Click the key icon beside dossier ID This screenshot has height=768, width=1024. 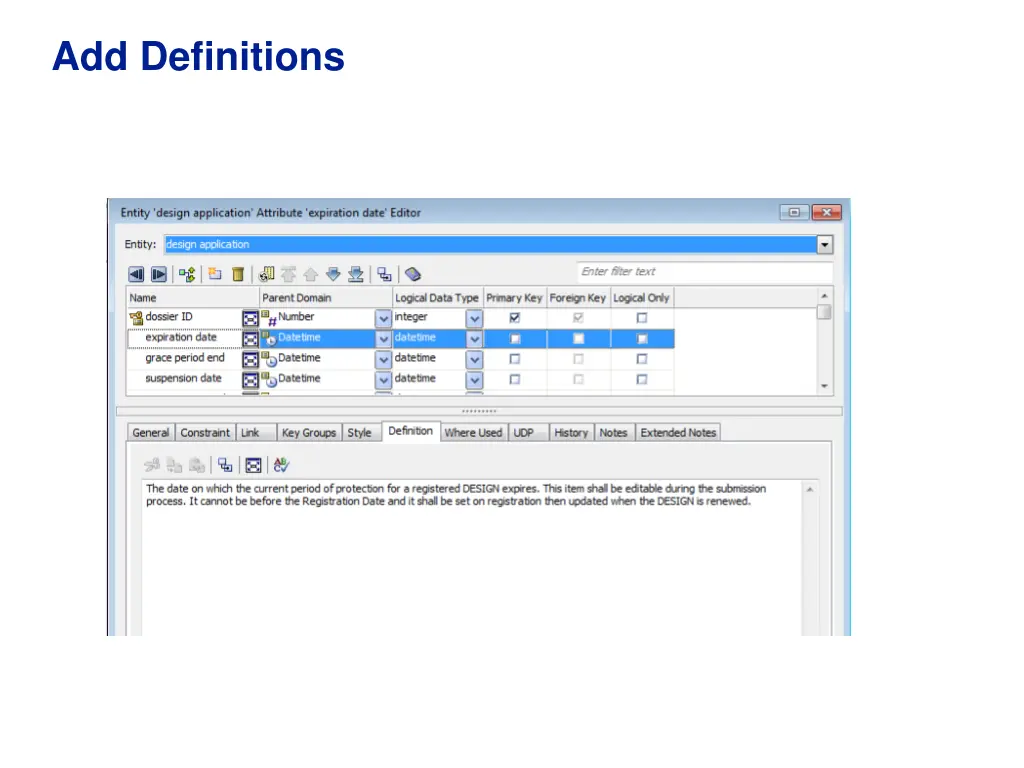(136, 318)
